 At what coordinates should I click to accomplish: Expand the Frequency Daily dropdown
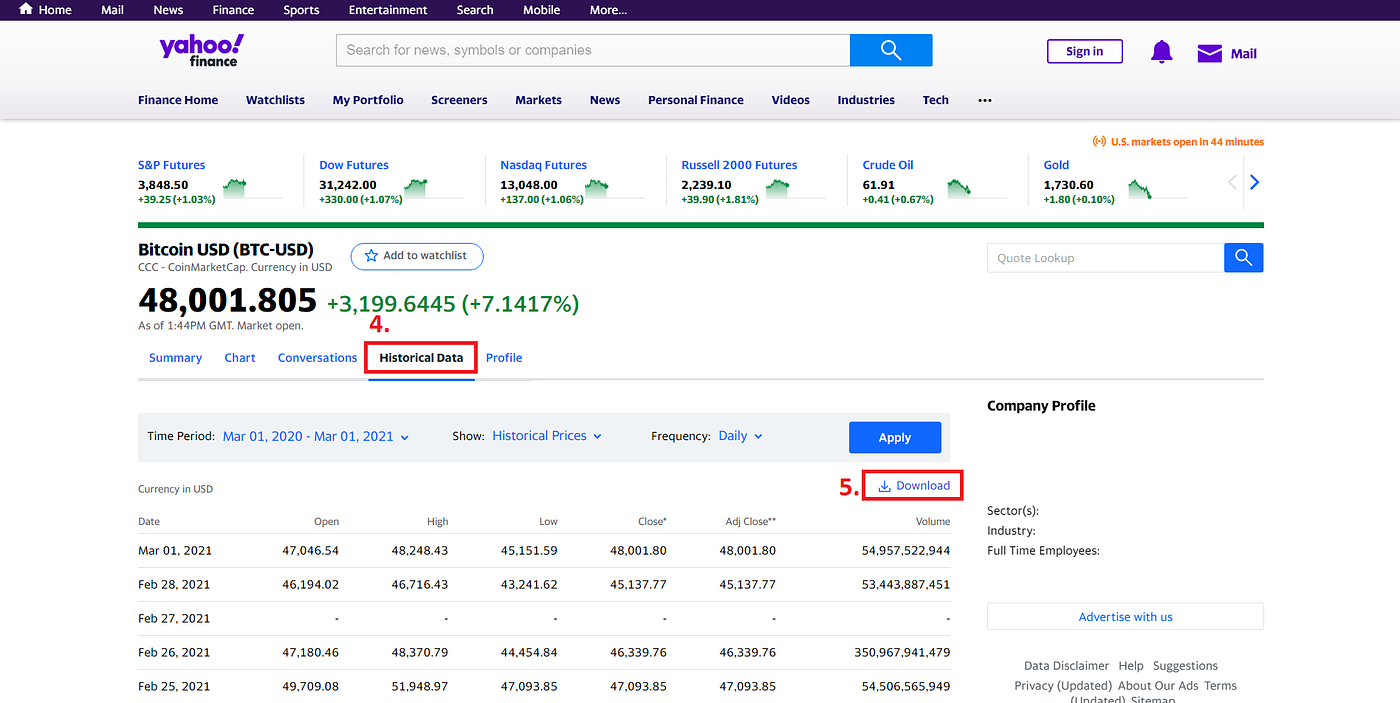741,436
